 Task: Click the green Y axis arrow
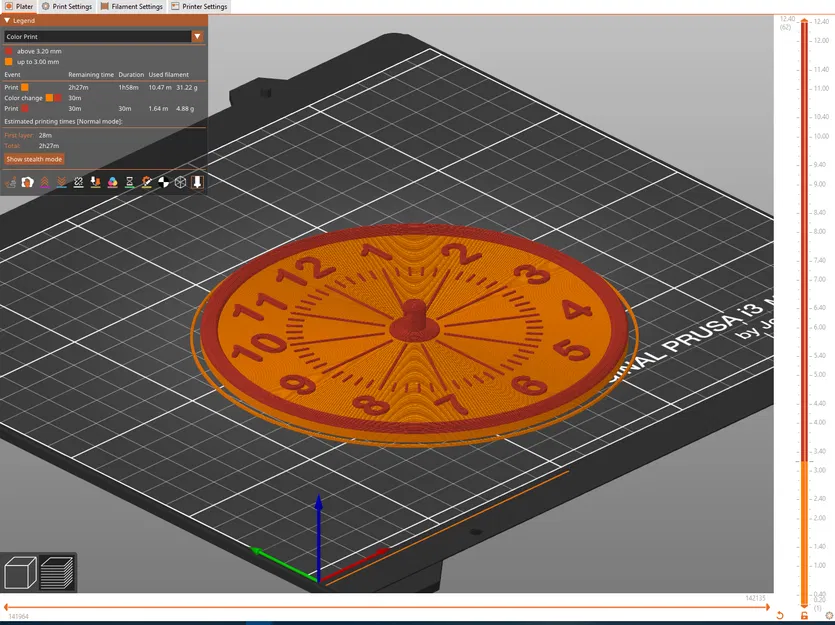(282, 563)
